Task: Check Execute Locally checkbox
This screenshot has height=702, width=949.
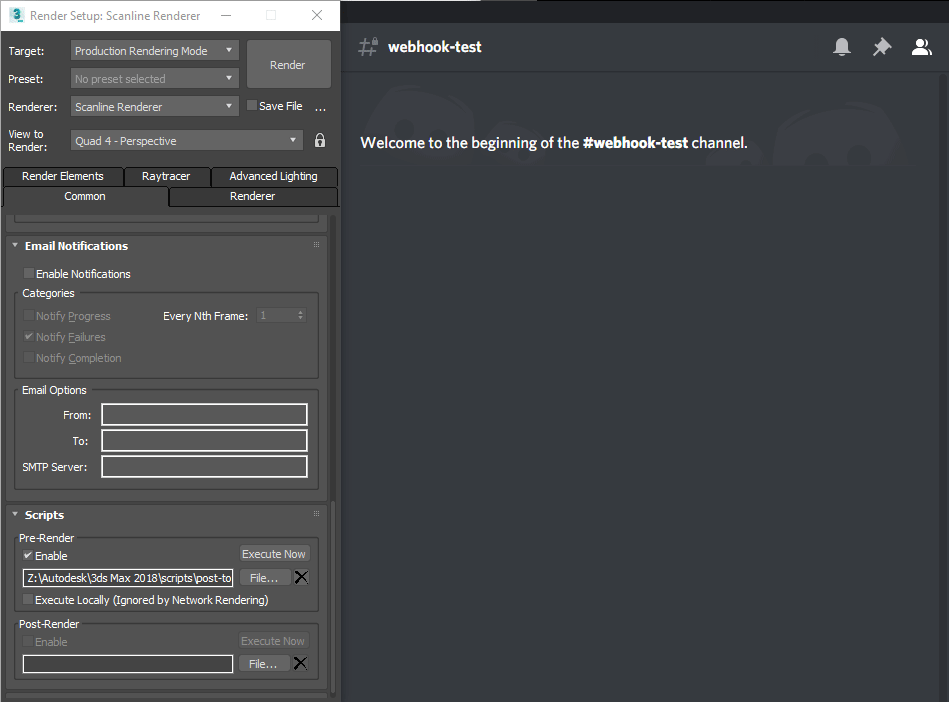Action: tap(28, 599)
